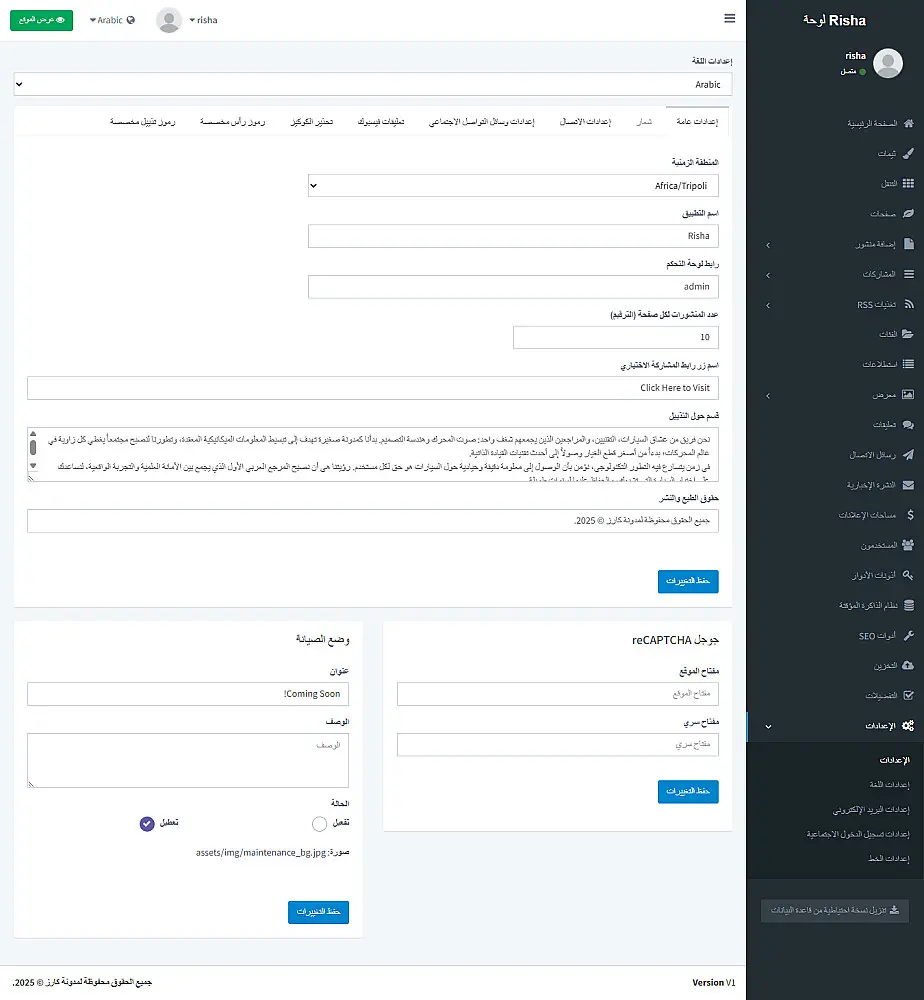Screen dimensions: 924x1000
Task: Open the Africa/Tripoli timezone dropdown
Action: [x=513, y=185]
